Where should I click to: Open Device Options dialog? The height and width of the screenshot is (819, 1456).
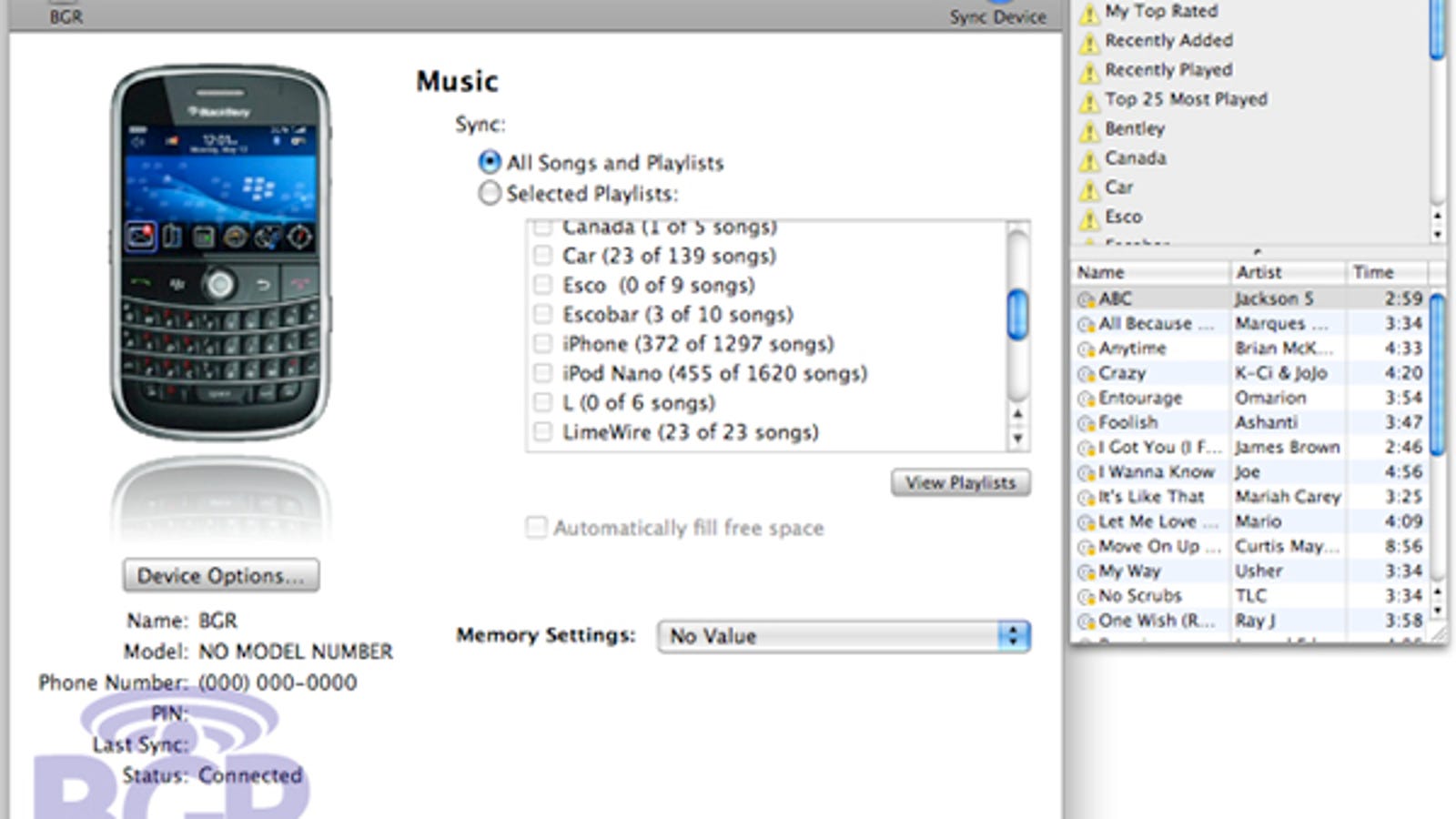pos(221,575)
